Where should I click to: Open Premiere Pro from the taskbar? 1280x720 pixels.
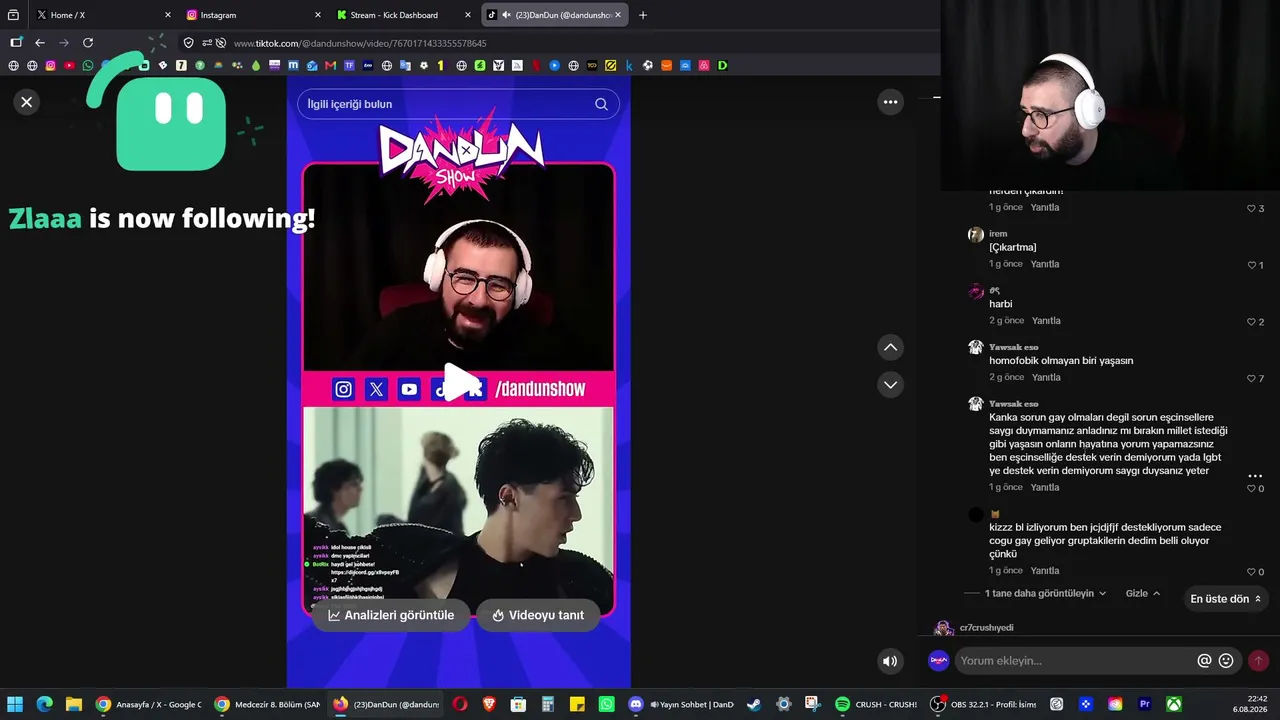coord(1145,704)
